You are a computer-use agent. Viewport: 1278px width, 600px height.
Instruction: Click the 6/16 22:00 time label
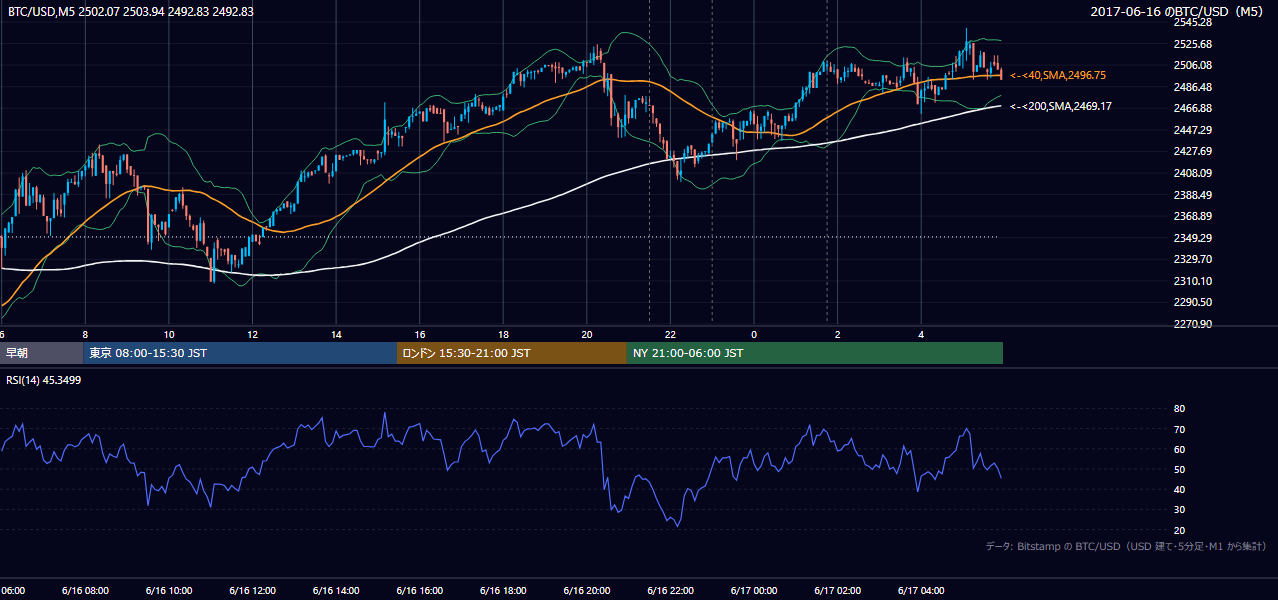(670, 591)
